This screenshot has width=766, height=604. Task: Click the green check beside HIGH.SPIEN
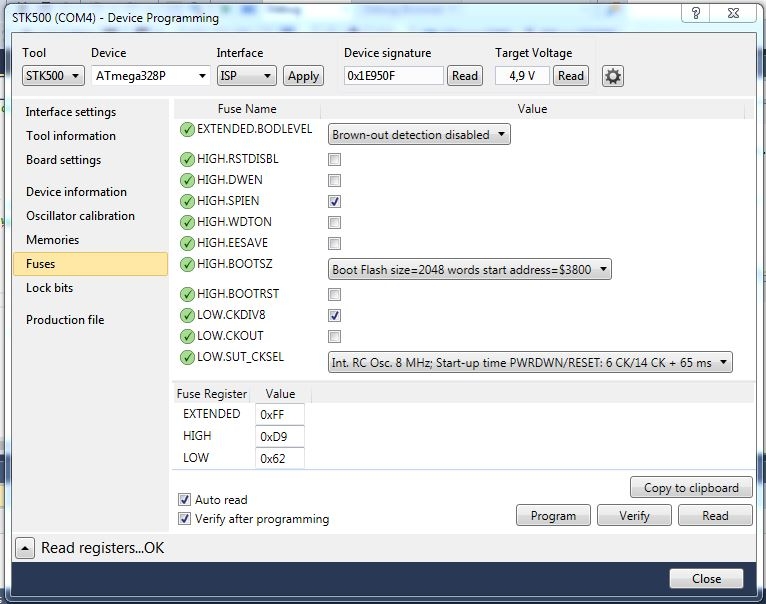click(187, 201)
